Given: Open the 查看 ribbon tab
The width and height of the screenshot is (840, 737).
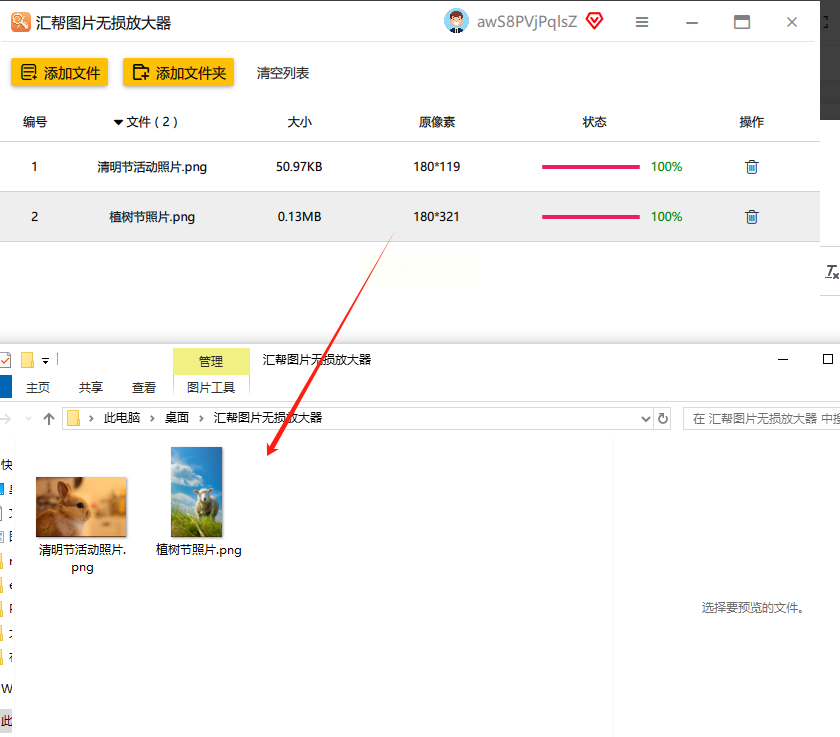Looking at the screenshot, I should [x=144, y=387].
